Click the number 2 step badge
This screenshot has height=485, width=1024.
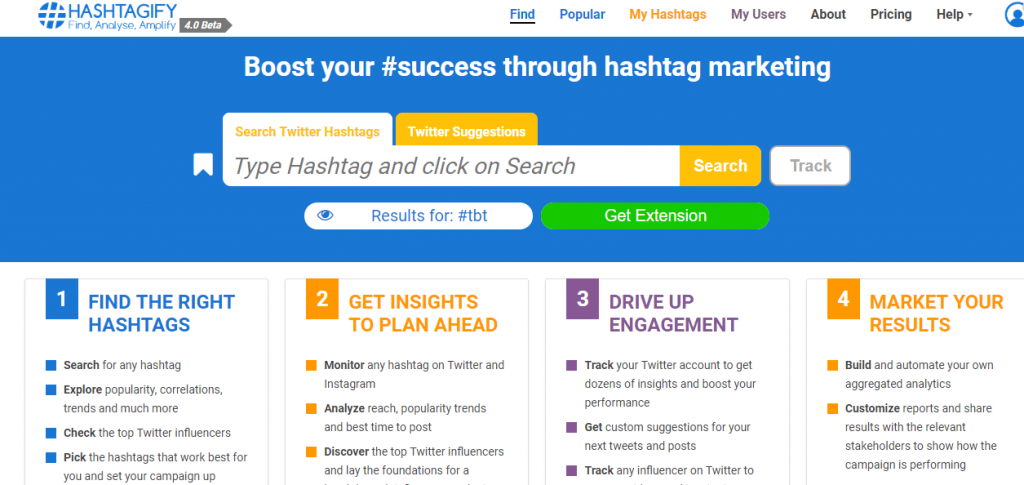(x=322, y=299)
